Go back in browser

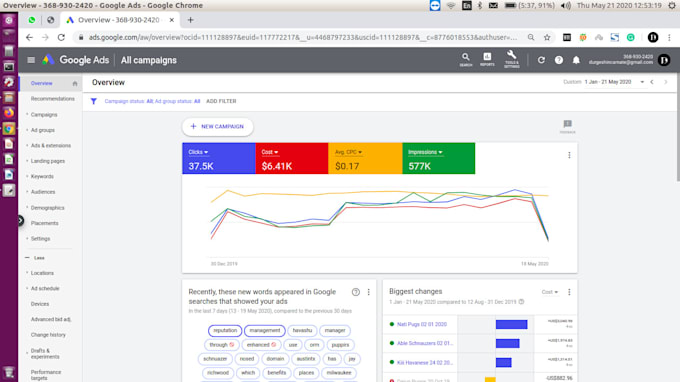click(x=29, y=38)
